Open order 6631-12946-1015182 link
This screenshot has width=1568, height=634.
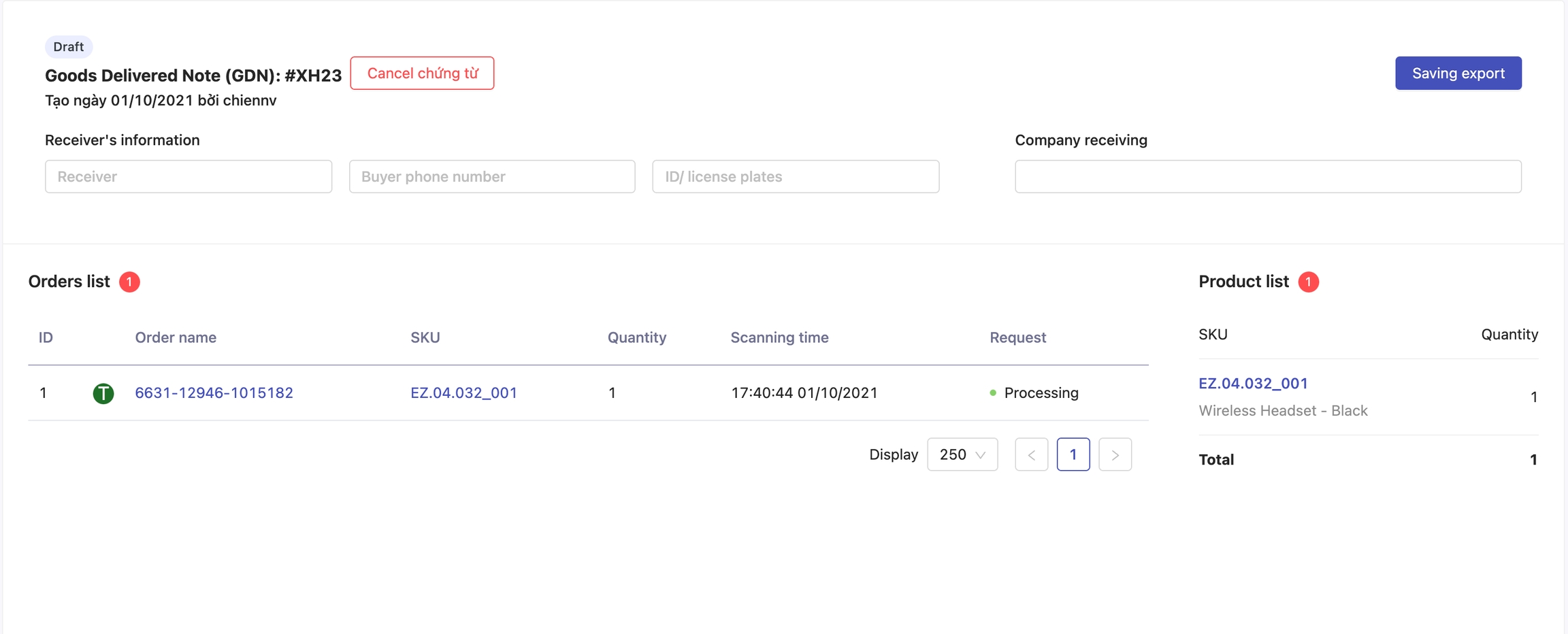pos(214,393)
